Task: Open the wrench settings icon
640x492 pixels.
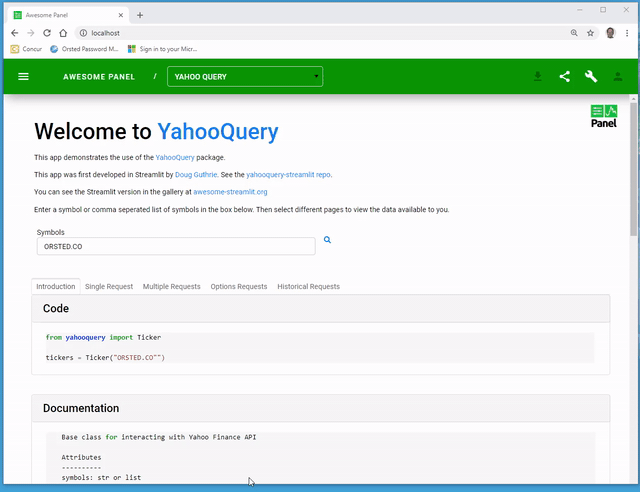Action: coord(591,76)
